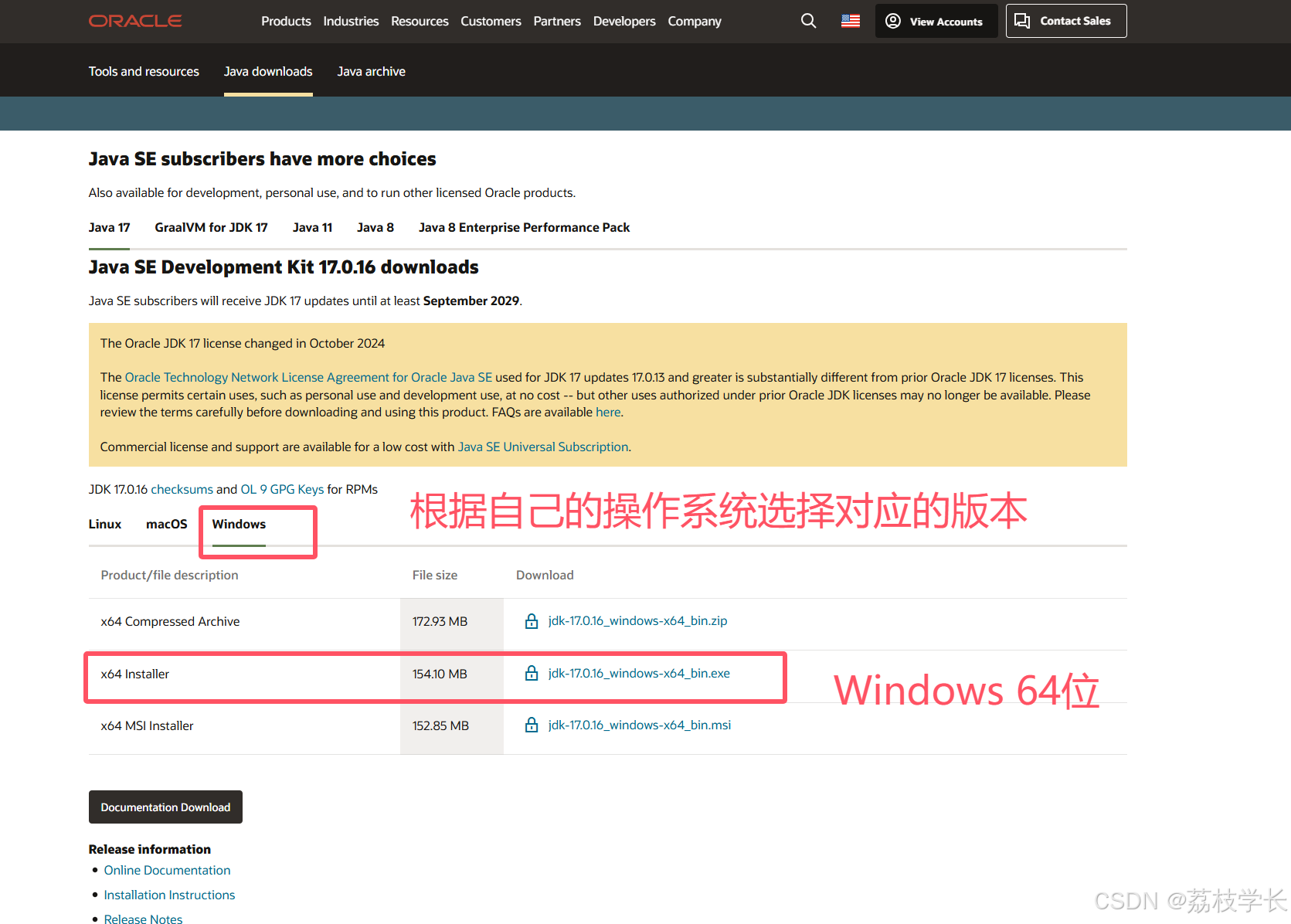This screenshot has height=924, width=1291.
Task: Select the Linux OS tab
Action: (105, 524)
